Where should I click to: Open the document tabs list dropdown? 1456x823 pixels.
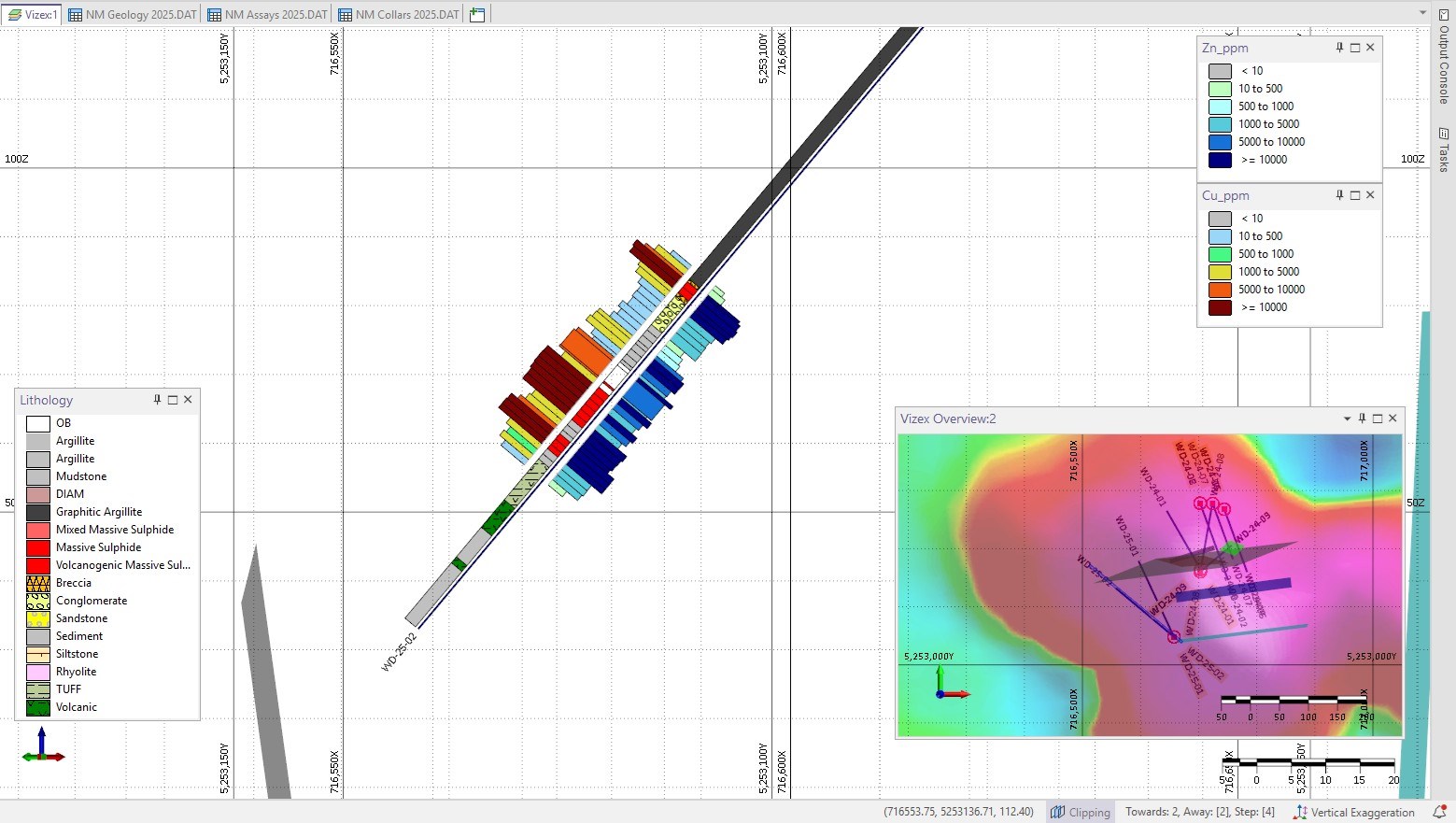tap(1422, 13)
